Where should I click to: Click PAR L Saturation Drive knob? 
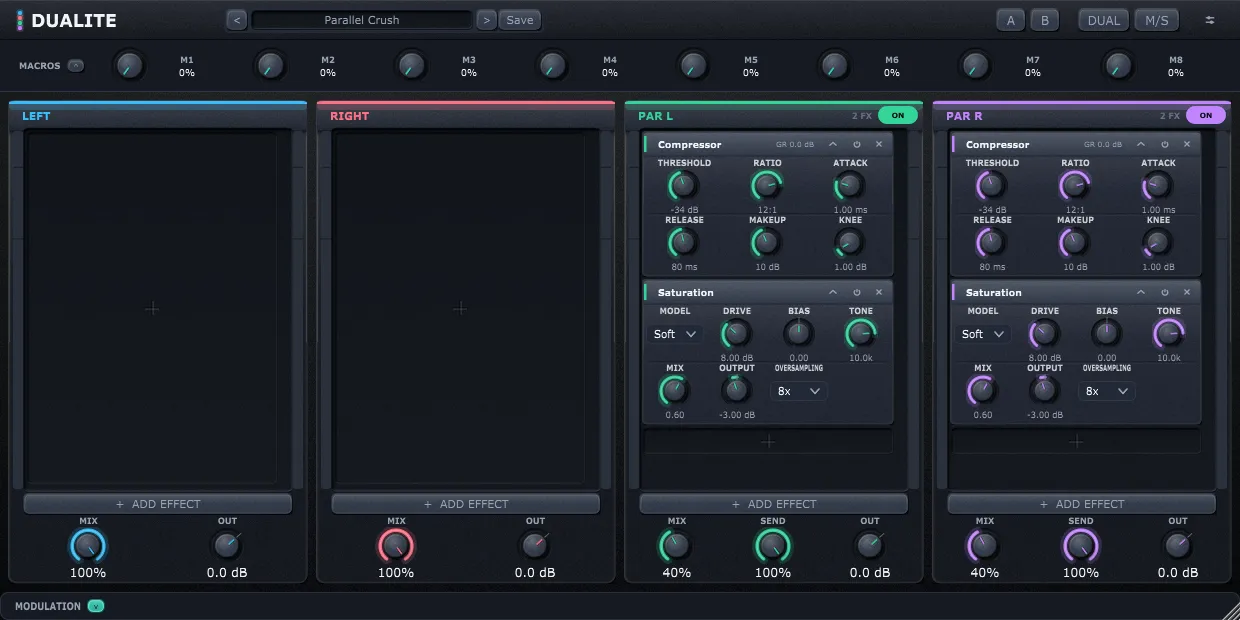point(736,334)
